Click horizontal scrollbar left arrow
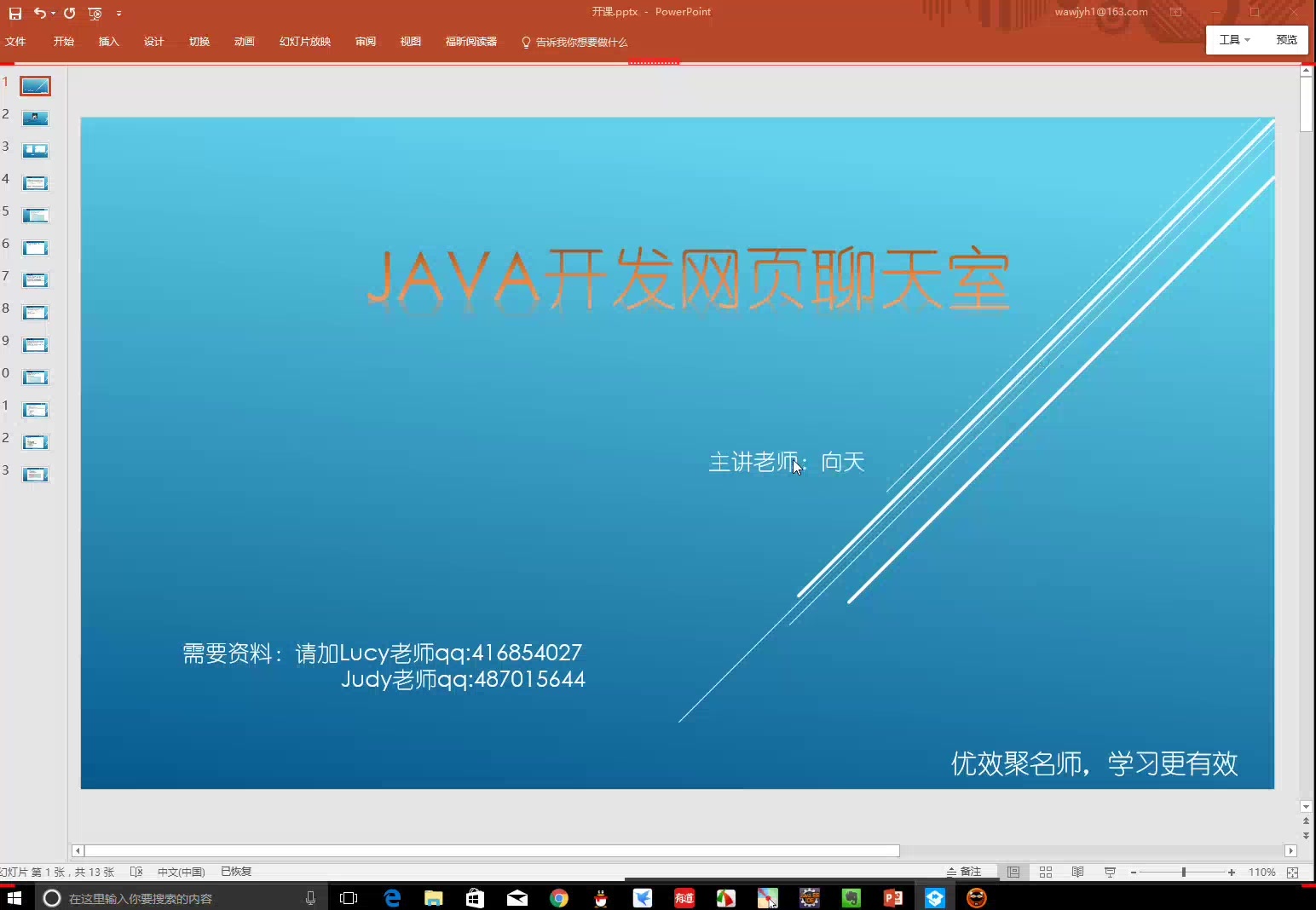Screen dimensions: 1316x910 pyautogui.click(x=78, y=850)
